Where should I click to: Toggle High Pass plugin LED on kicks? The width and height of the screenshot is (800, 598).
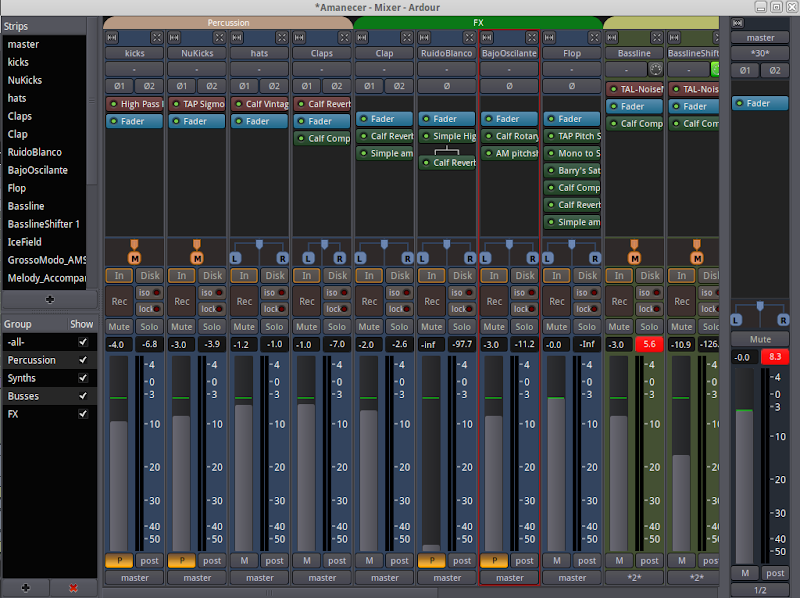(x=113, y=104)
